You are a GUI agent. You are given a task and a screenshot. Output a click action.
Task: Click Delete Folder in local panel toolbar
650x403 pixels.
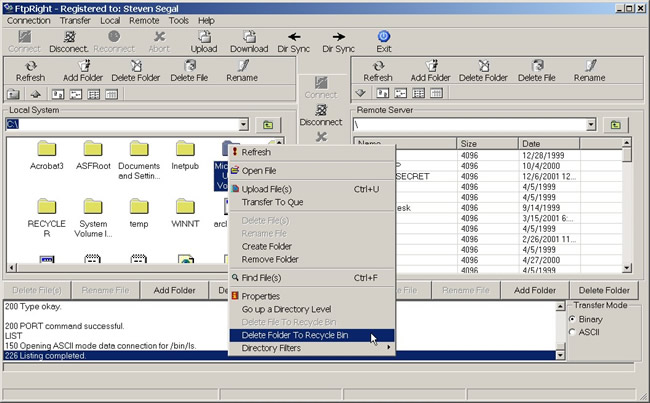(x=136, y=71)
